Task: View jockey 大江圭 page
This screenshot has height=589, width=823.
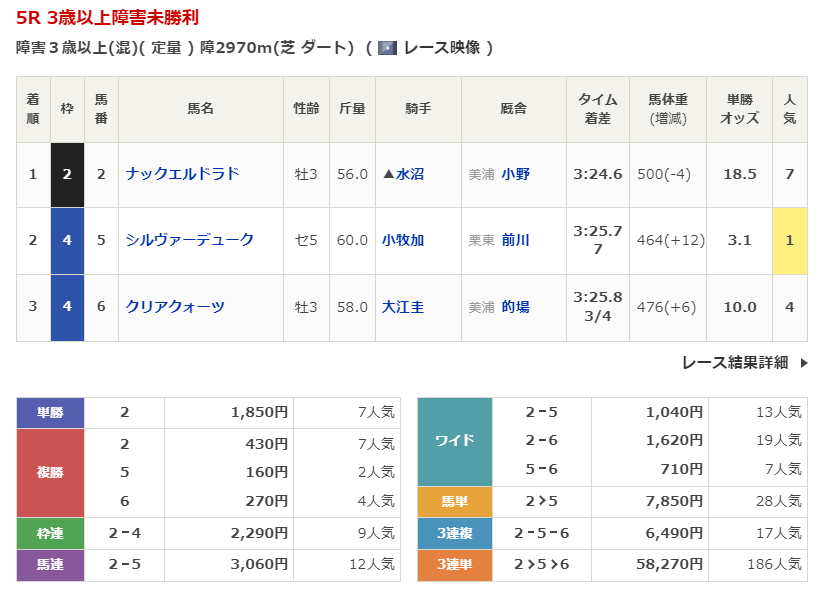Action: click(403, 307)
